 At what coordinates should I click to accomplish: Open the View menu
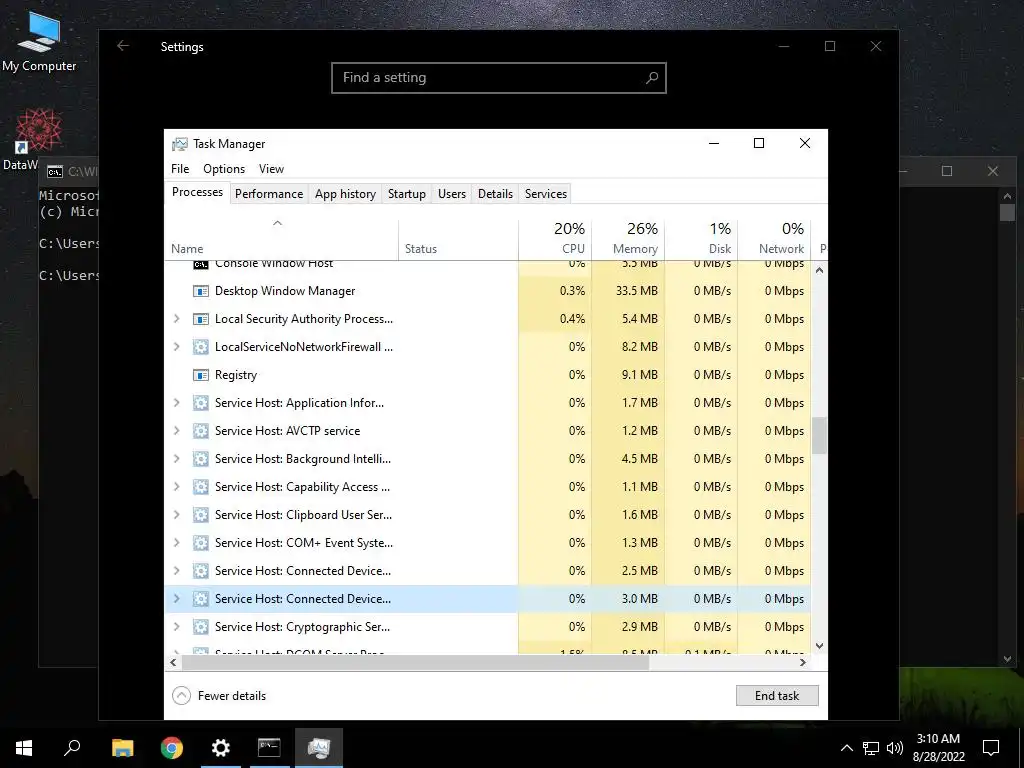click(x=271, y=169)
